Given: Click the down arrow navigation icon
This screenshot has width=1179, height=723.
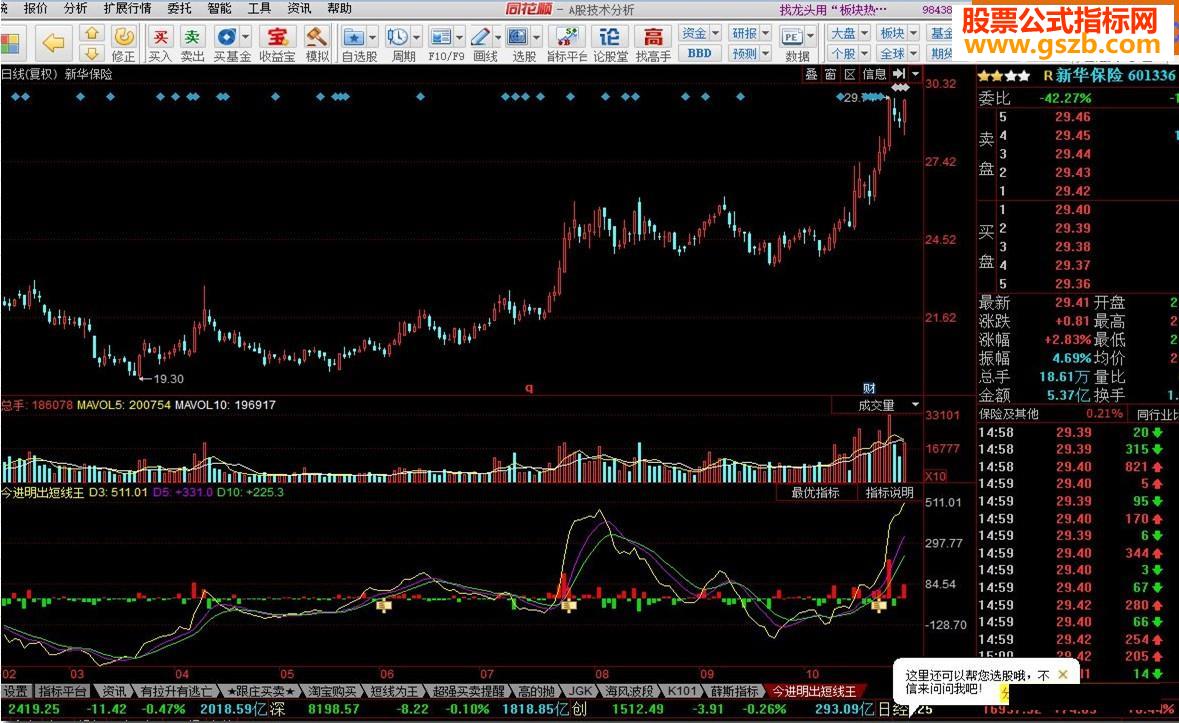Looking at the screenshot, I should pyautogui.click(x=92, y=53).
